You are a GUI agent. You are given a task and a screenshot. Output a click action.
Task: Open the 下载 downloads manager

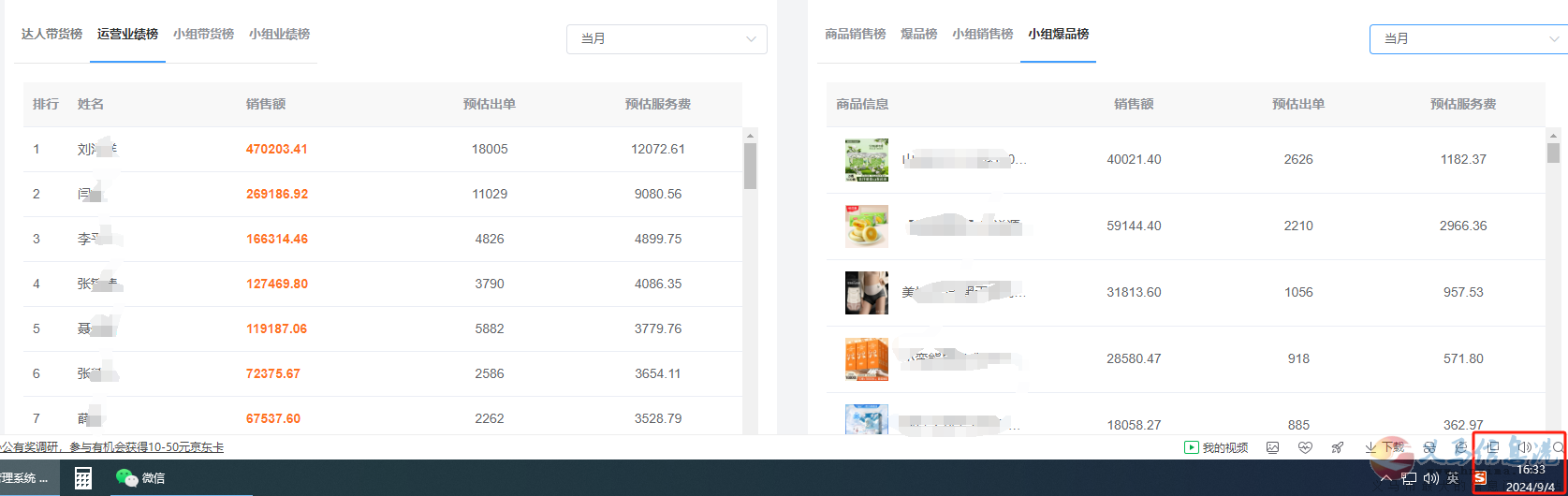(1386, 447)
